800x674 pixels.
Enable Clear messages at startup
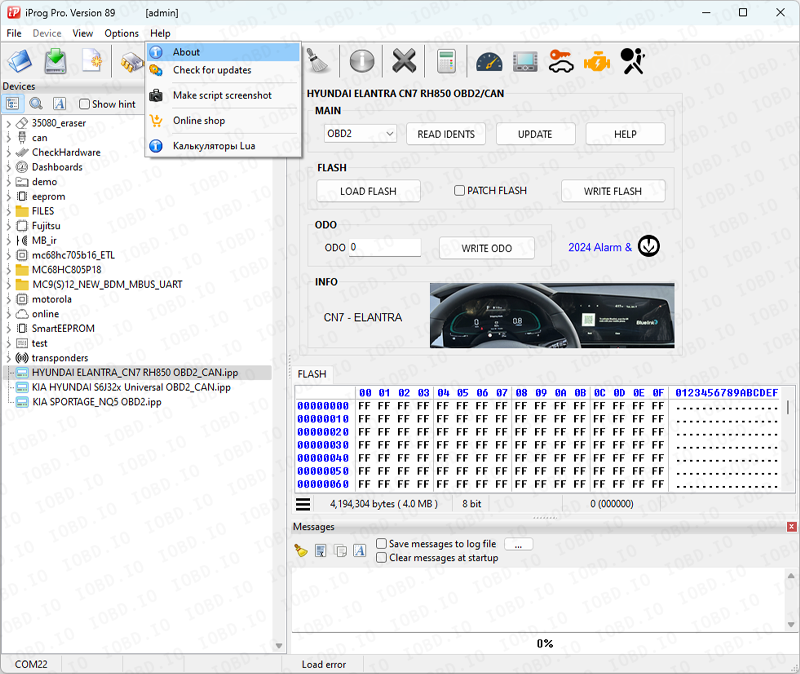(x=381, y=558)
